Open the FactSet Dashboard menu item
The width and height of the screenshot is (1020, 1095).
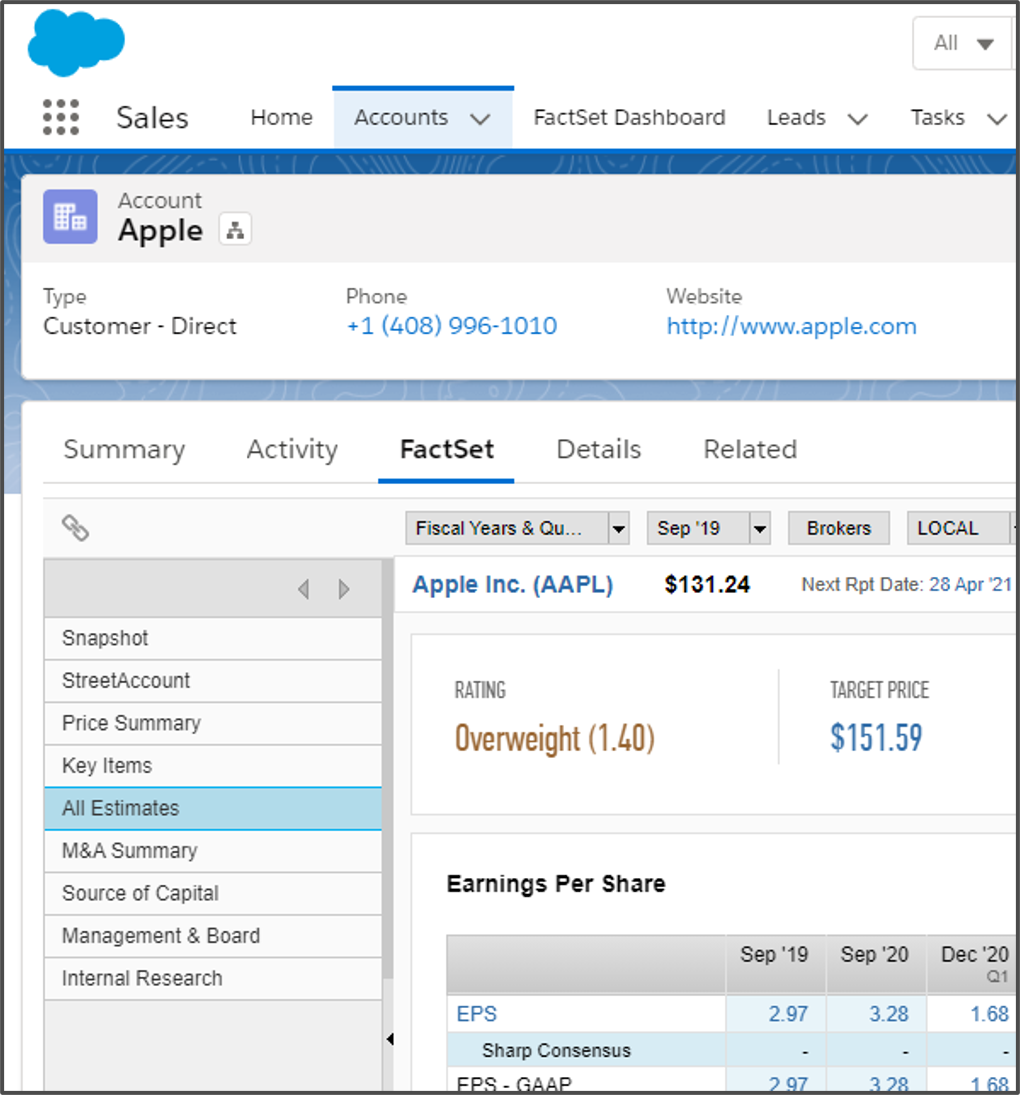[628, 117]
